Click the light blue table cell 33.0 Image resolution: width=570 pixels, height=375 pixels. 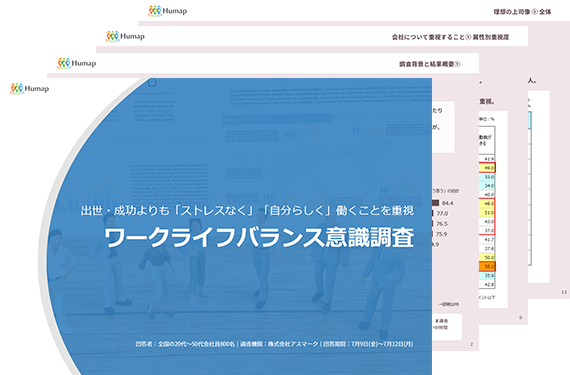[x=487, y=177]
